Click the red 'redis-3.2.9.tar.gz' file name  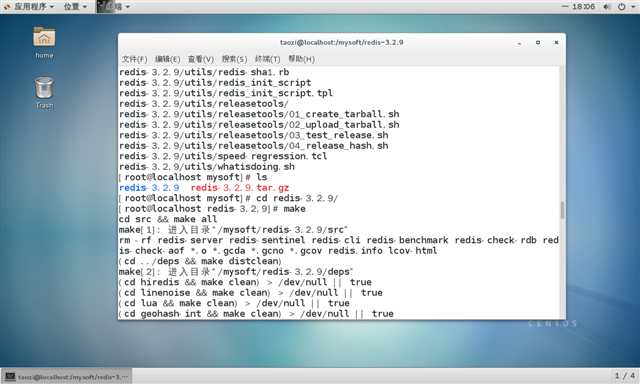(x=240, y=188)
